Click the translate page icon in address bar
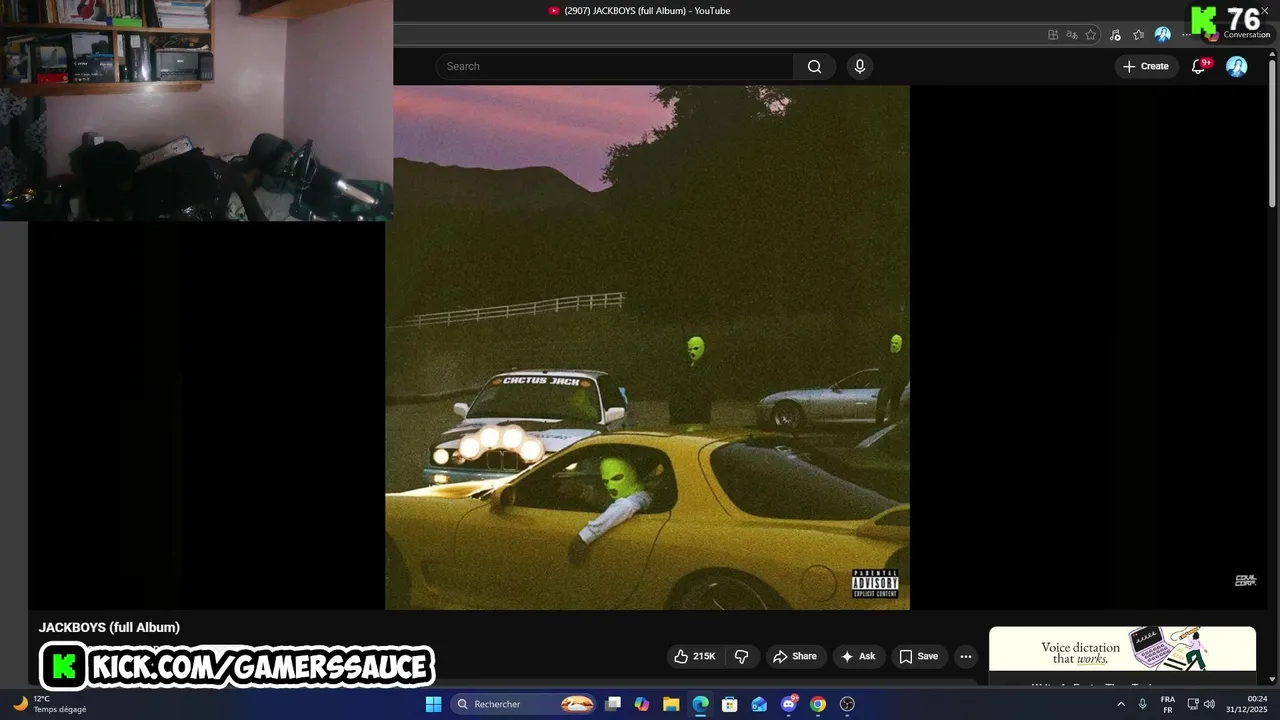This screenshot has width=1280, height=720. [x=1072, y=34]
